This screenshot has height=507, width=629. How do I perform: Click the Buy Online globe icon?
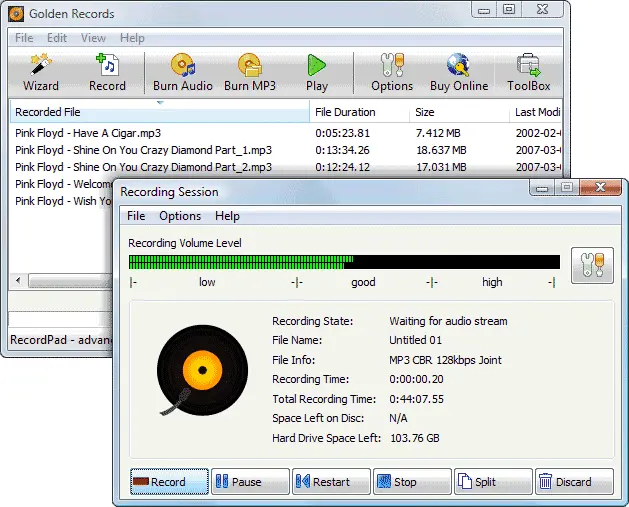[x=459, y=73]
